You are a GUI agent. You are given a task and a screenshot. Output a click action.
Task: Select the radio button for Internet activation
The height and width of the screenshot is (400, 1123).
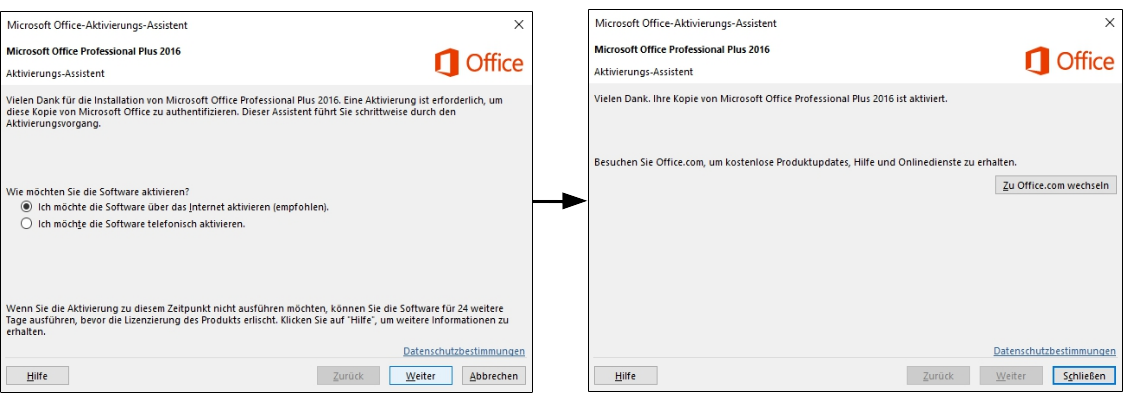click(27, 207)
